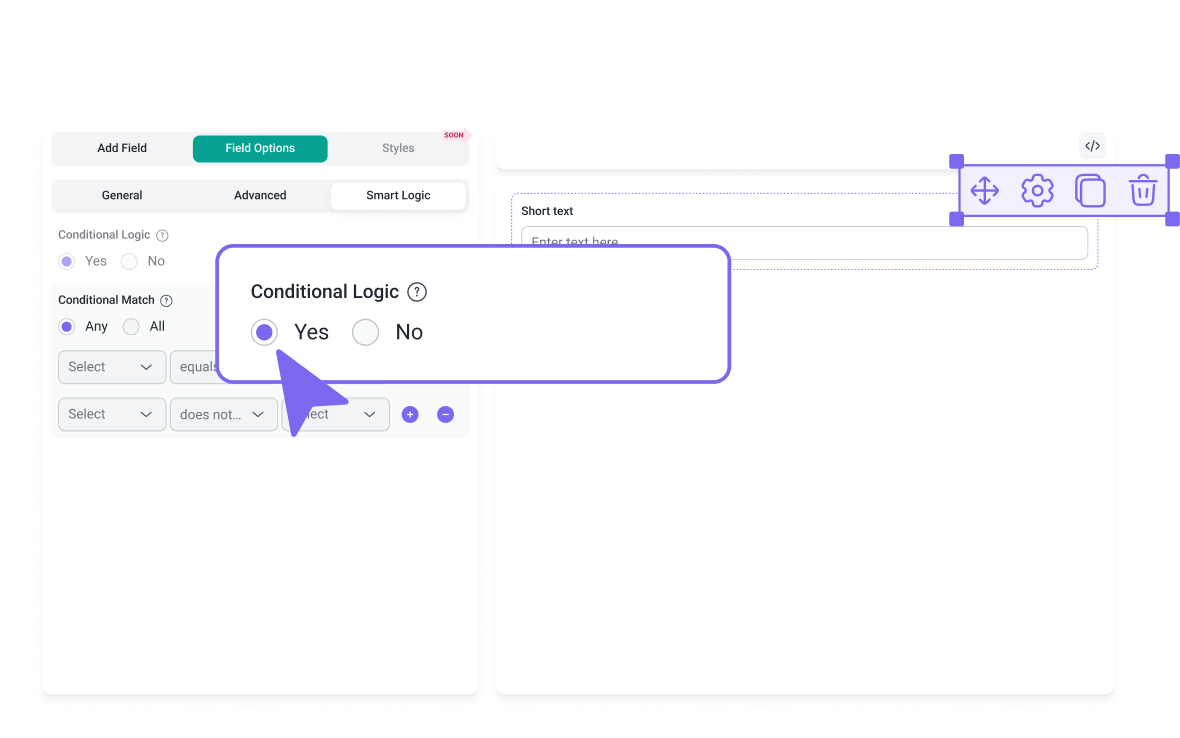
Task: Select All for Conditional Match
Action: pyautogui.click(x=131, y=326)
